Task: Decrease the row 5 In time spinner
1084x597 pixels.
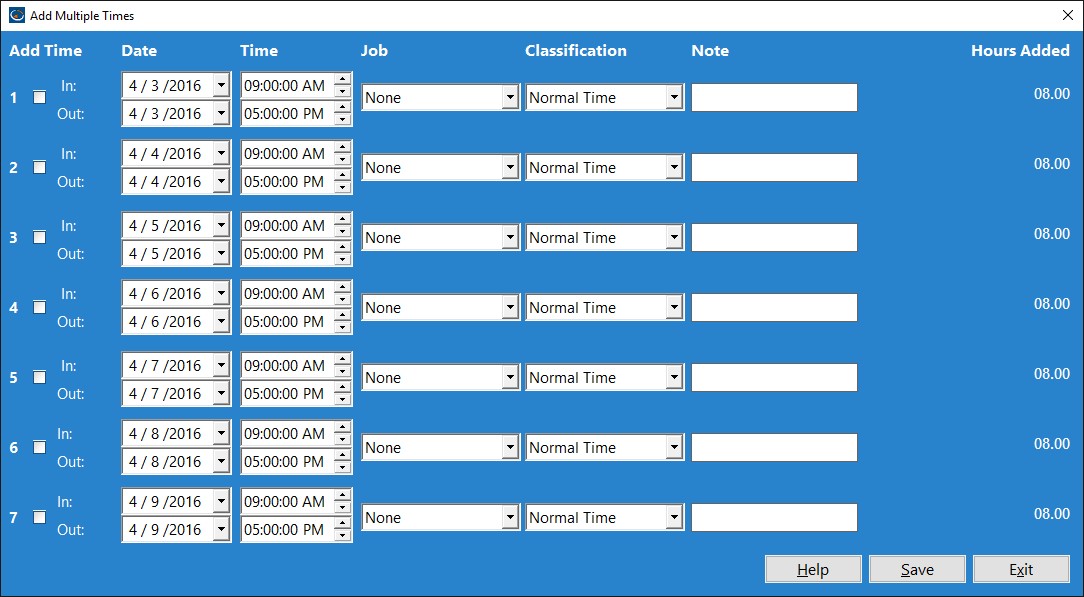Action: coord(342,372)
